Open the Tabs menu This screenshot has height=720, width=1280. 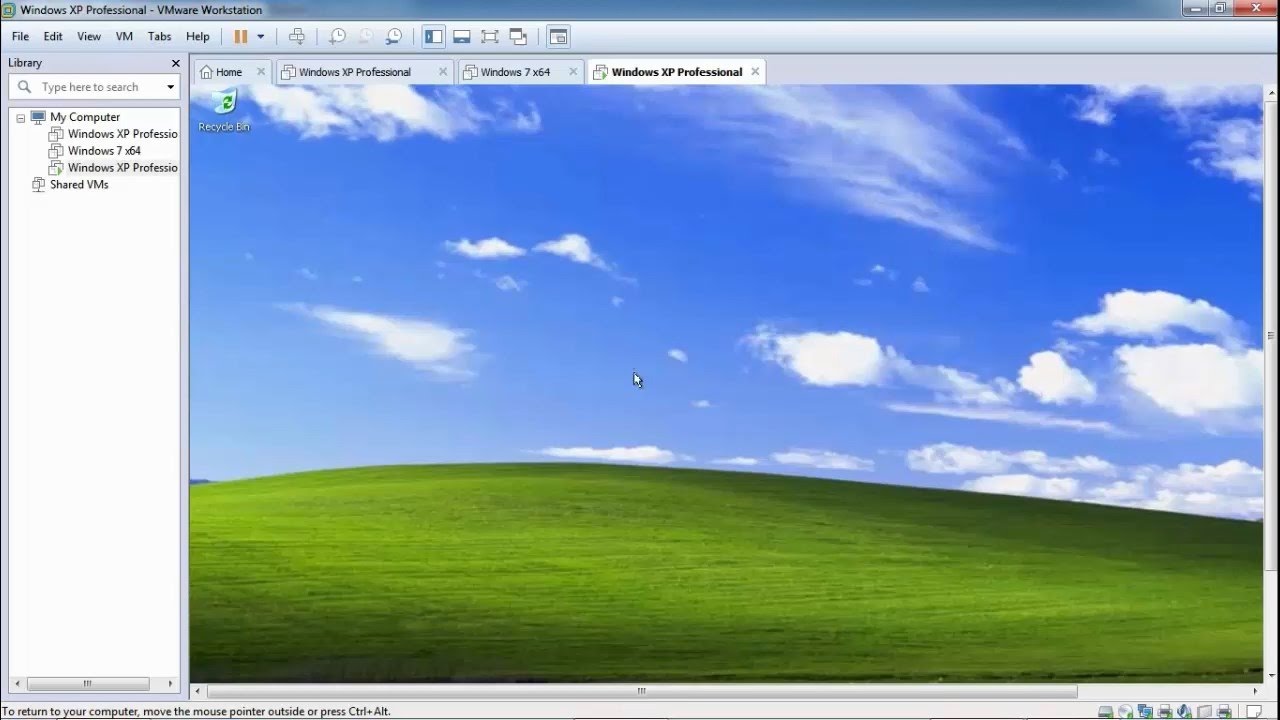click(159, 36)
